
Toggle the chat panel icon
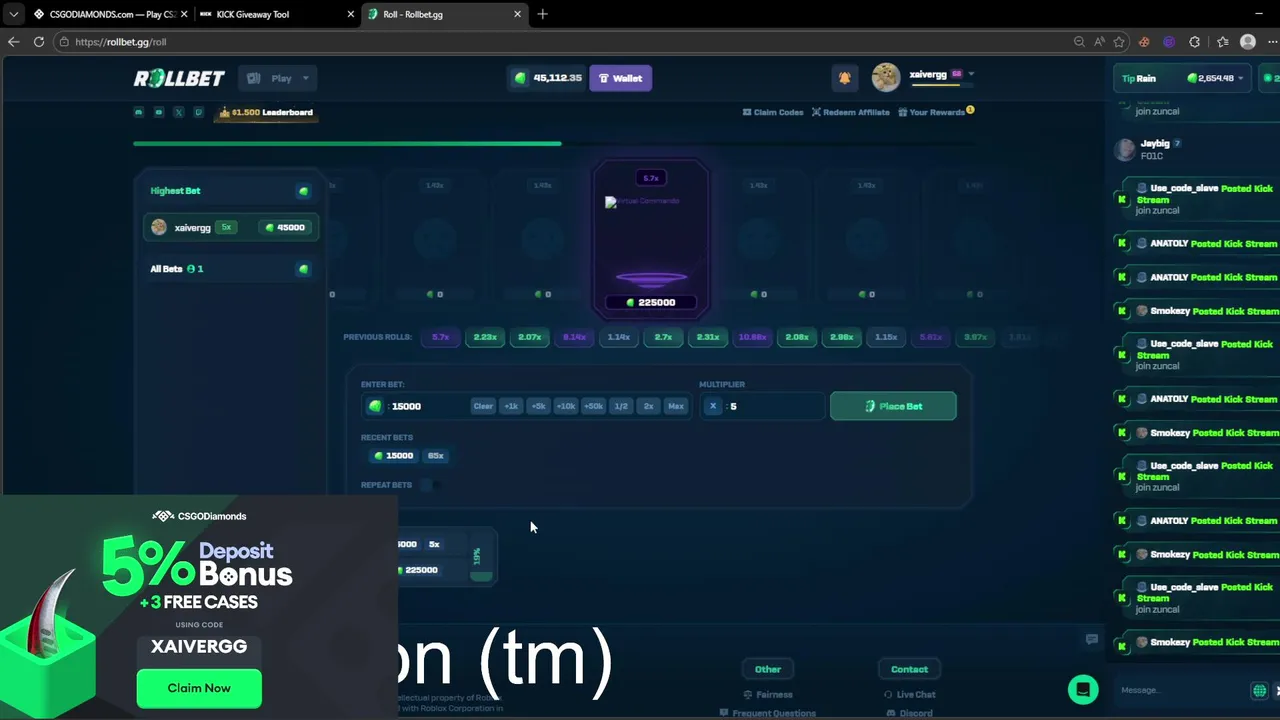[x=1092, y=639]
